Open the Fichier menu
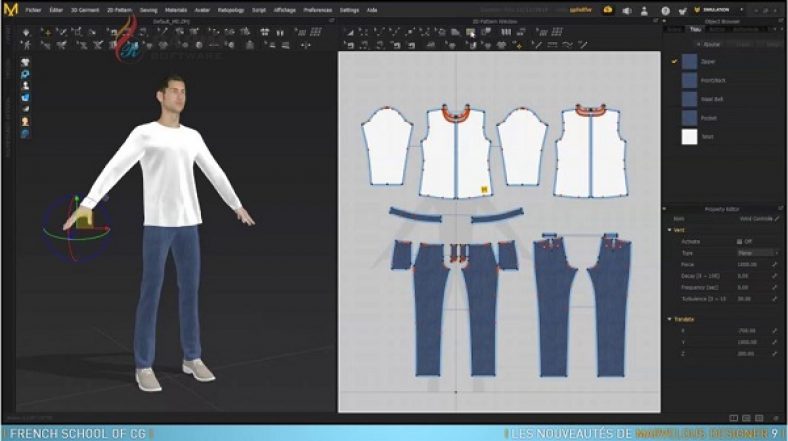This screenshot has height=441, width=788. 33,9
